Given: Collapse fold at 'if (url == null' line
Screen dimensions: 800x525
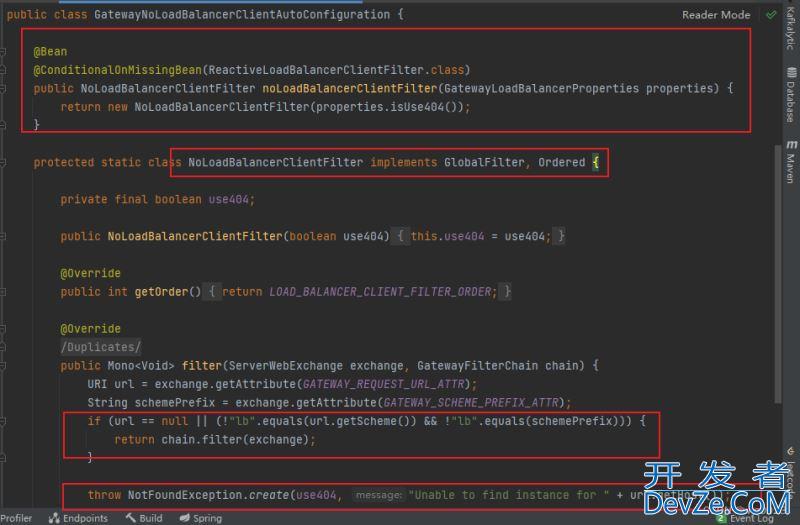Looking at the screenshot, I should 3,421.
